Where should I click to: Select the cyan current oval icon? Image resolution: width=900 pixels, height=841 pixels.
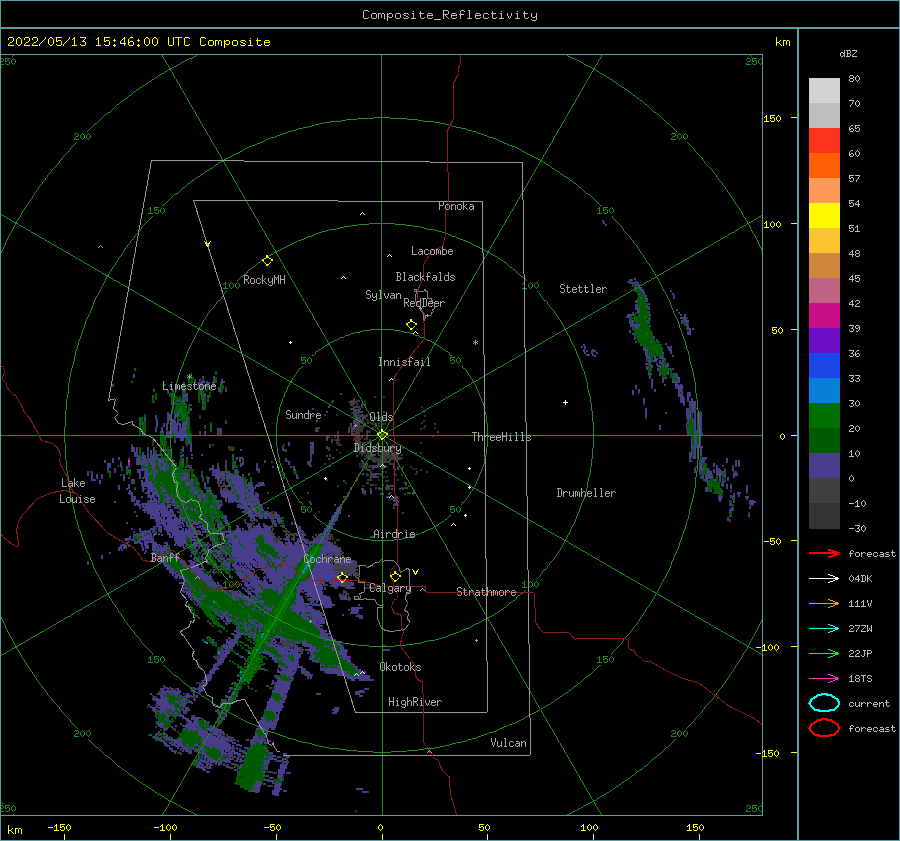pos(824,703)
